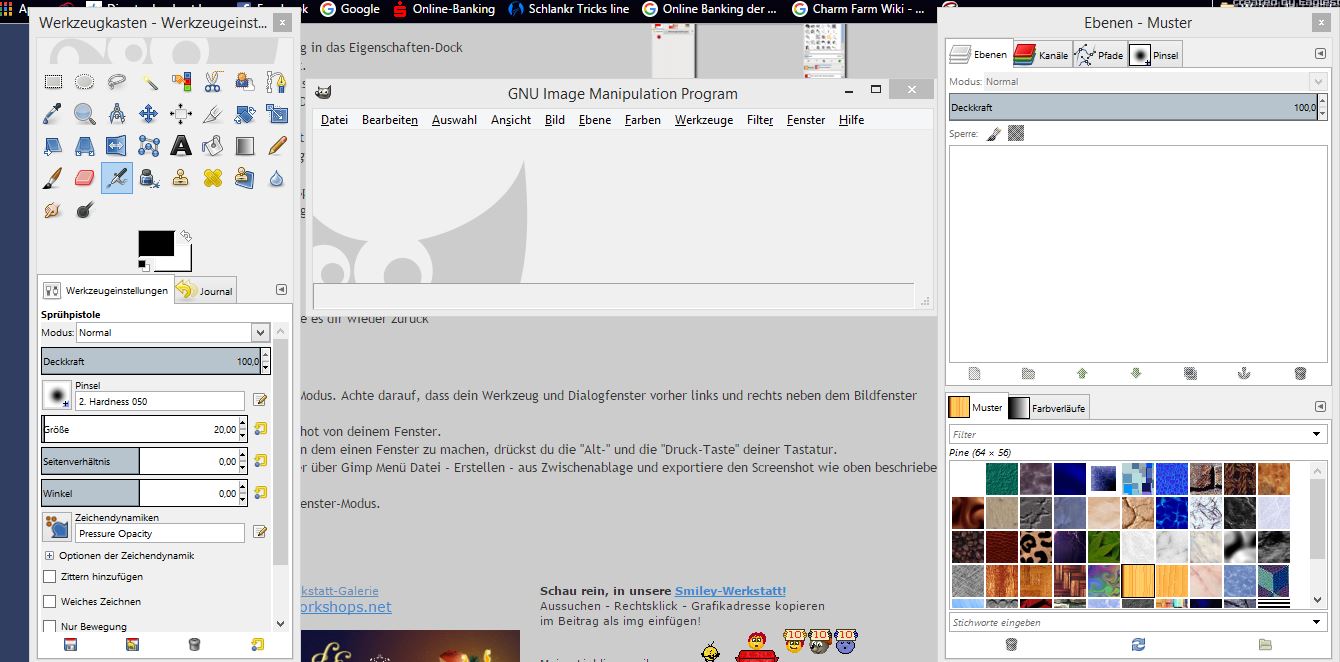
Task: Open tool options tab configuration menu arrow
Action: tap(281, 290)
